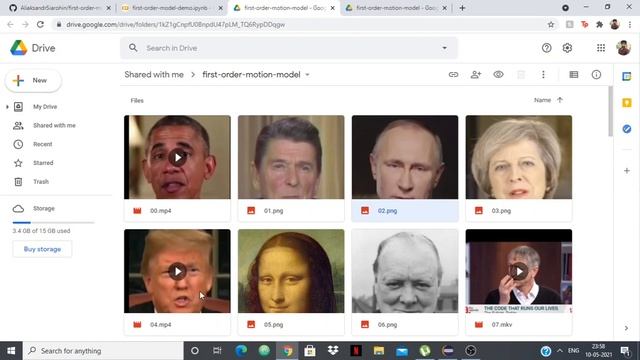Switch to list layout view
640x360 pixels.
click(x=573, y=75)
